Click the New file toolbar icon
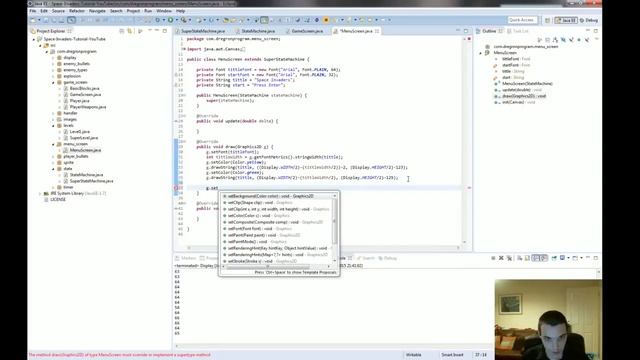The height and width of the screenshot is (360, 640). click(x=33, y=20)
